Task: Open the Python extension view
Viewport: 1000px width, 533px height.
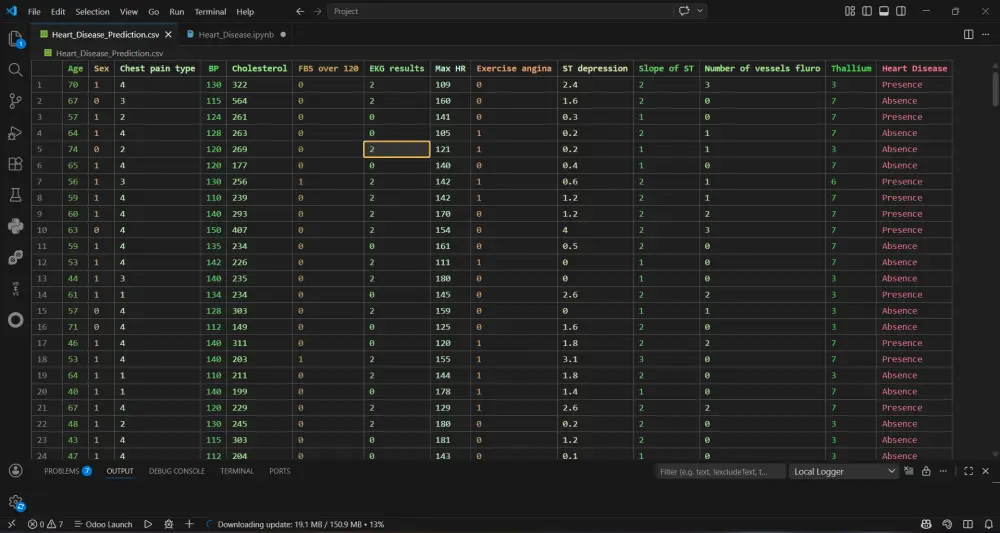Action: click(15, 226)
